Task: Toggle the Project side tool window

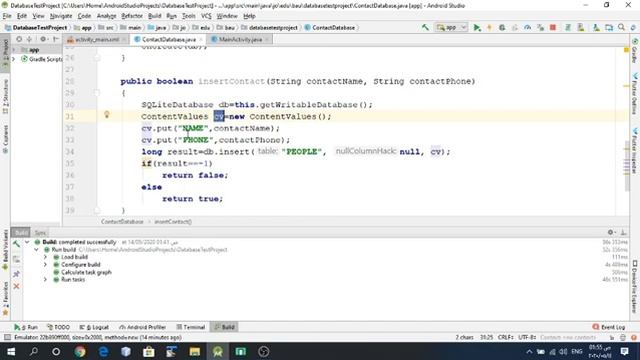Action: (x=5, y=52)
